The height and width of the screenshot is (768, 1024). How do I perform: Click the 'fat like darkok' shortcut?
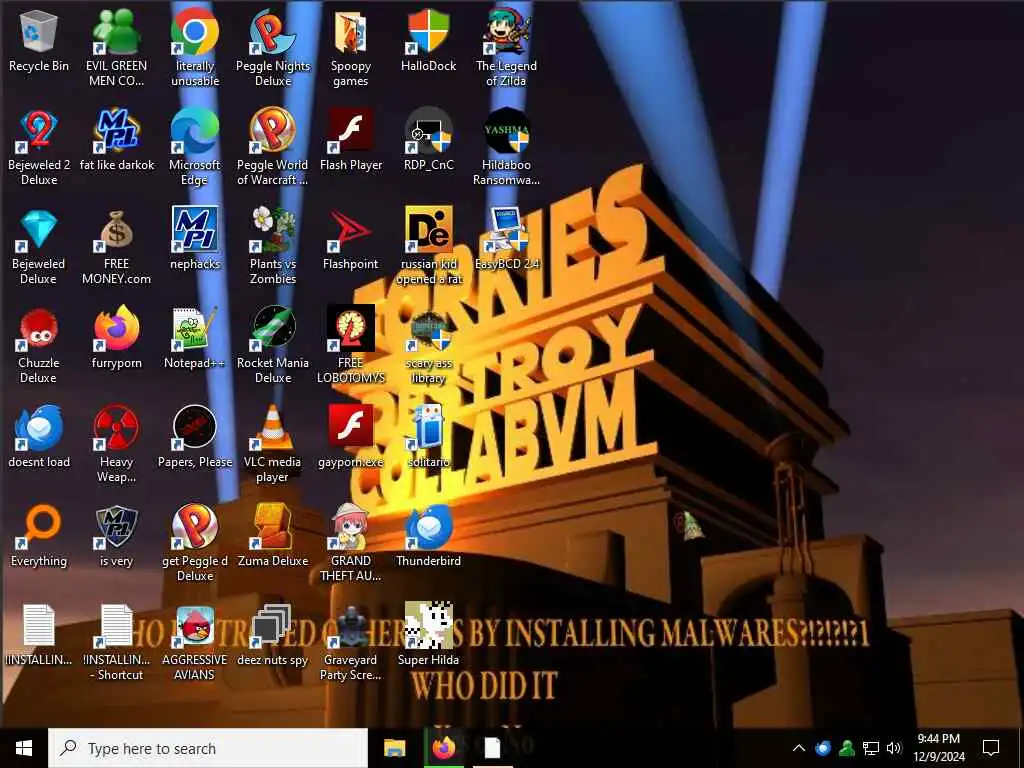click(116, 140)
